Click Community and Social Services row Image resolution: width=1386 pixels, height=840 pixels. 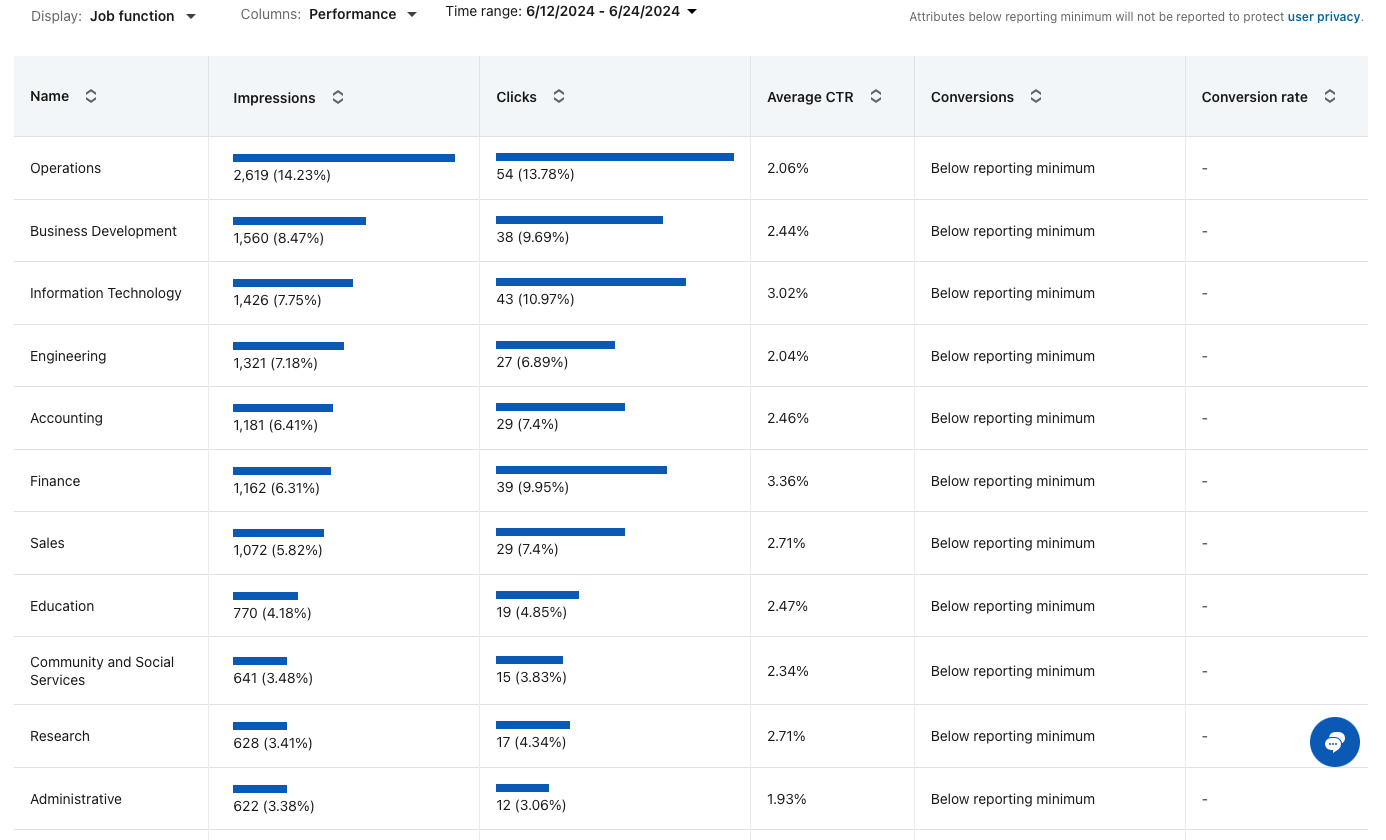pos(102,671)
